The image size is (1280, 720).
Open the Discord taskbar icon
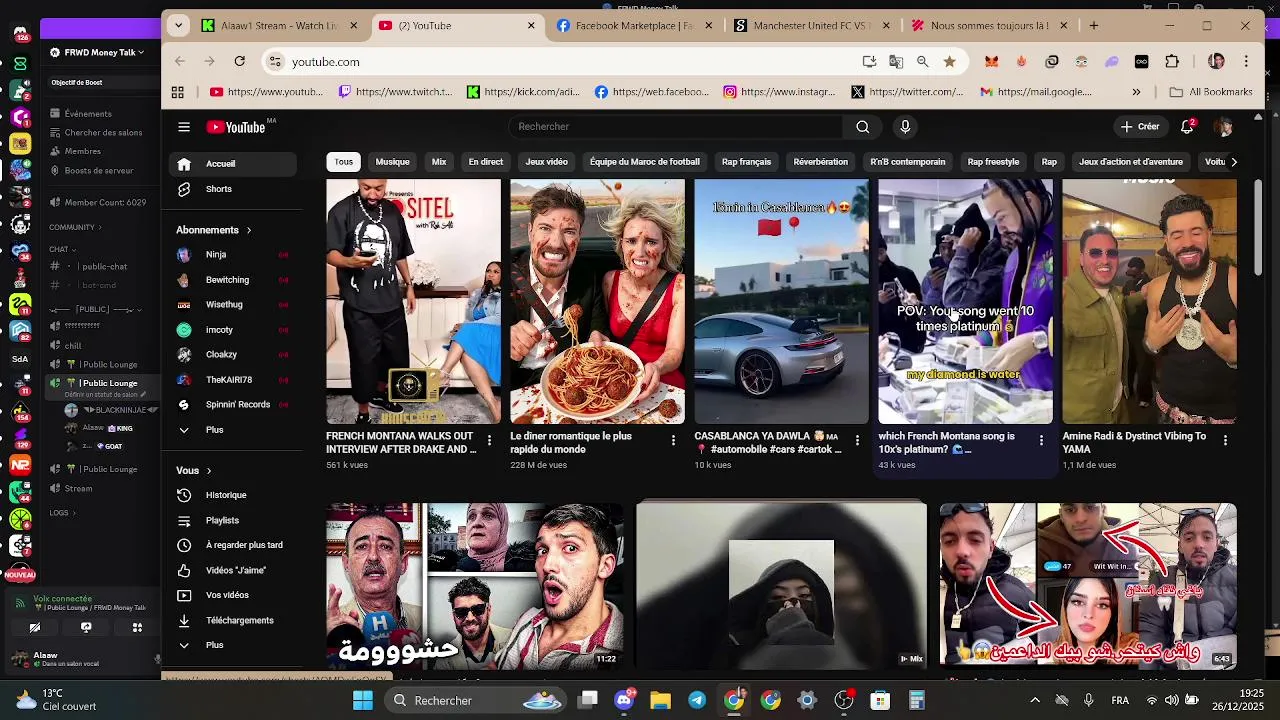(625, 700)
